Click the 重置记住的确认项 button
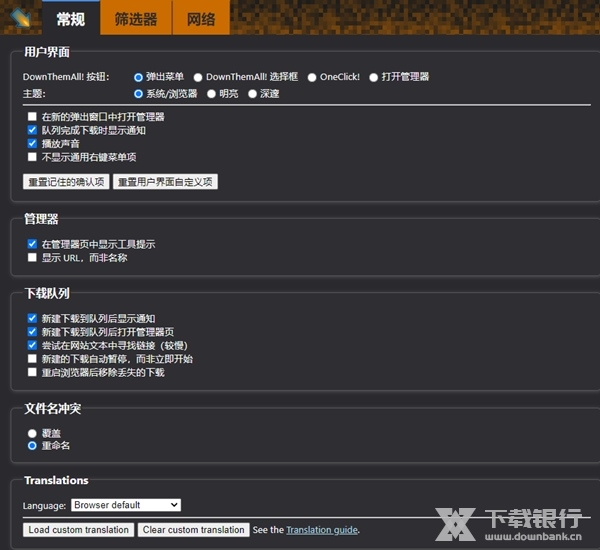 pos(66,181)
